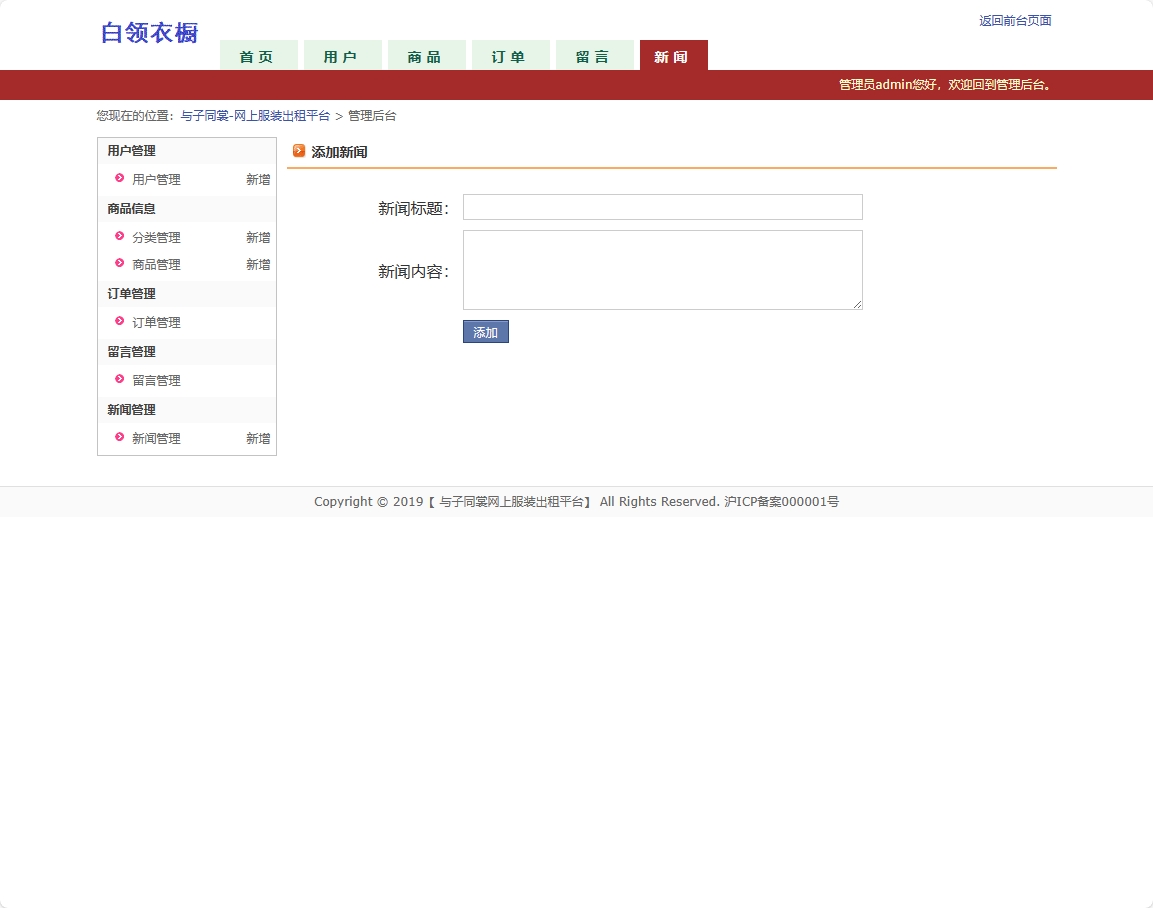
Task: Click the red arrow icon beside 订单管理
Action: point(118,322)
